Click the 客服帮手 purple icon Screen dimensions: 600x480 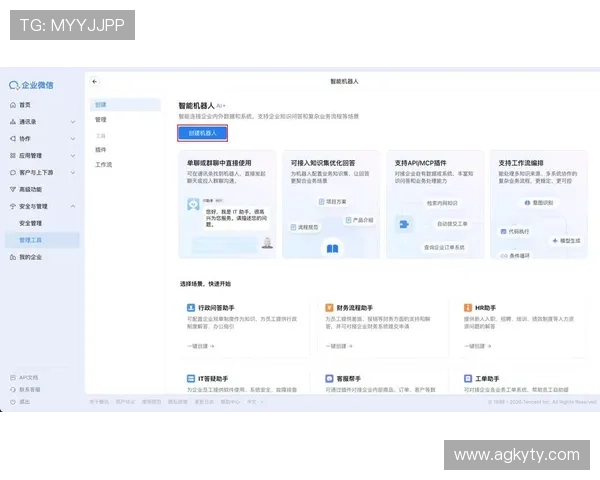329,379
